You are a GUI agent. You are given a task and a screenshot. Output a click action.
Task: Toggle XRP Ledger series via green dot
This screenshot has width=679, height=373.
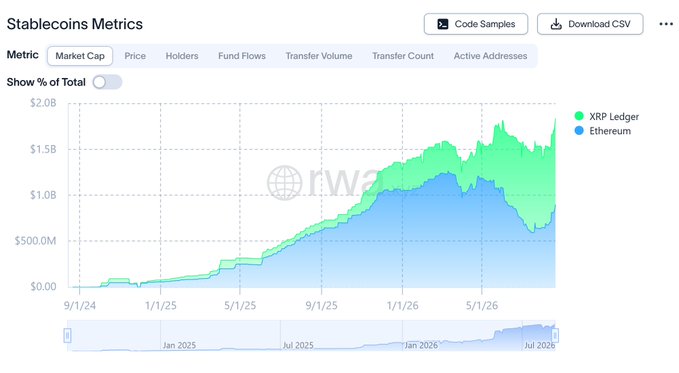(579, 116)
